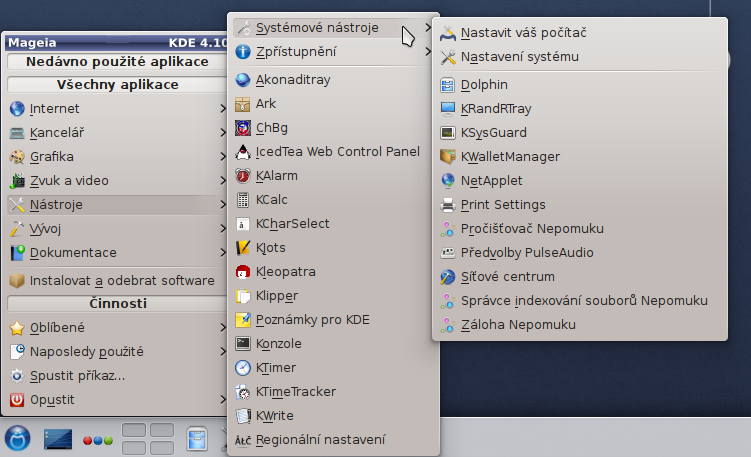The height and width of the screenshot is (457, 751).
Task: Launch the KWalletManager wallet icon
Action: click(x=448, y=157)
